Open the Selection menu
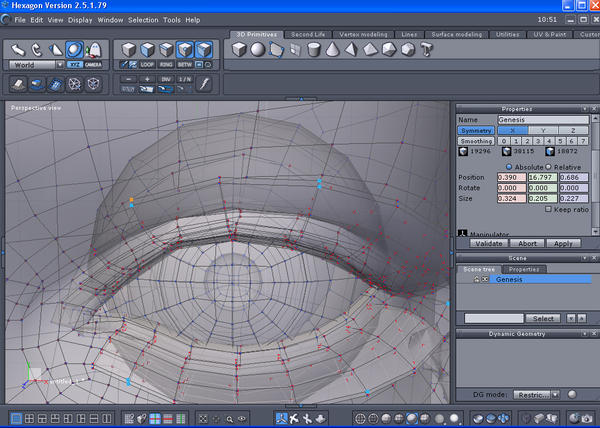The image size is (600, 428). [143, 19]
